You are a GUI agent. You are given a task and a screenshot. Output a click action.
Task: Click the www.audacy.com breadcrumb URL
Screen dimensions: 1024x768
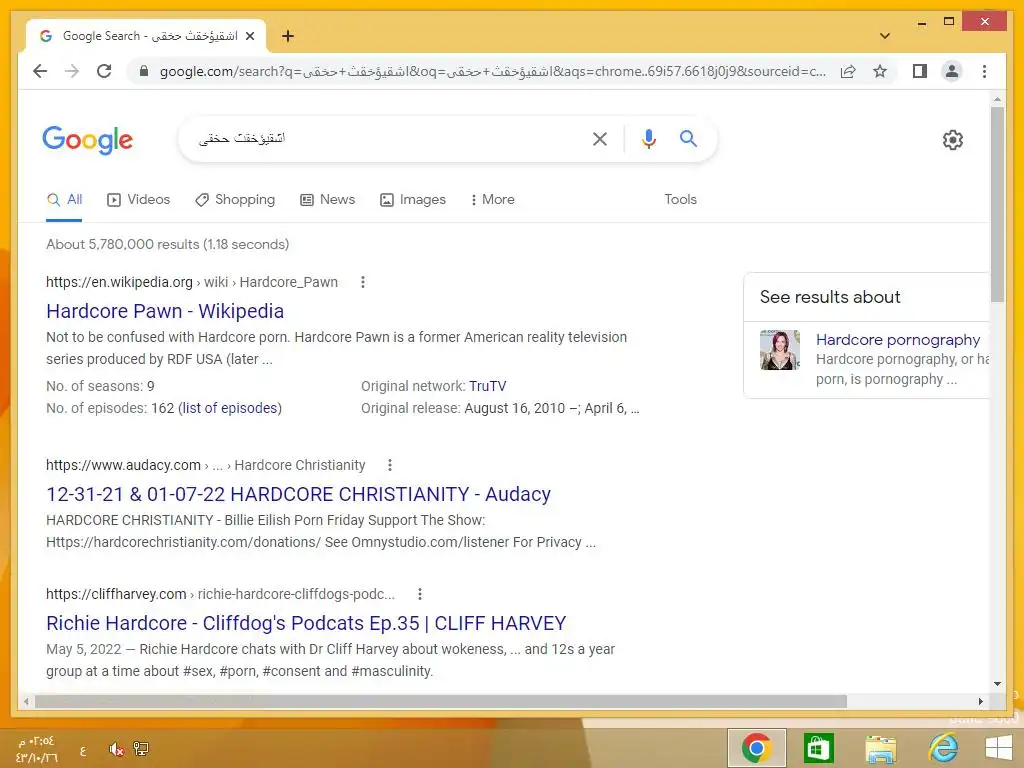[123, 465]
